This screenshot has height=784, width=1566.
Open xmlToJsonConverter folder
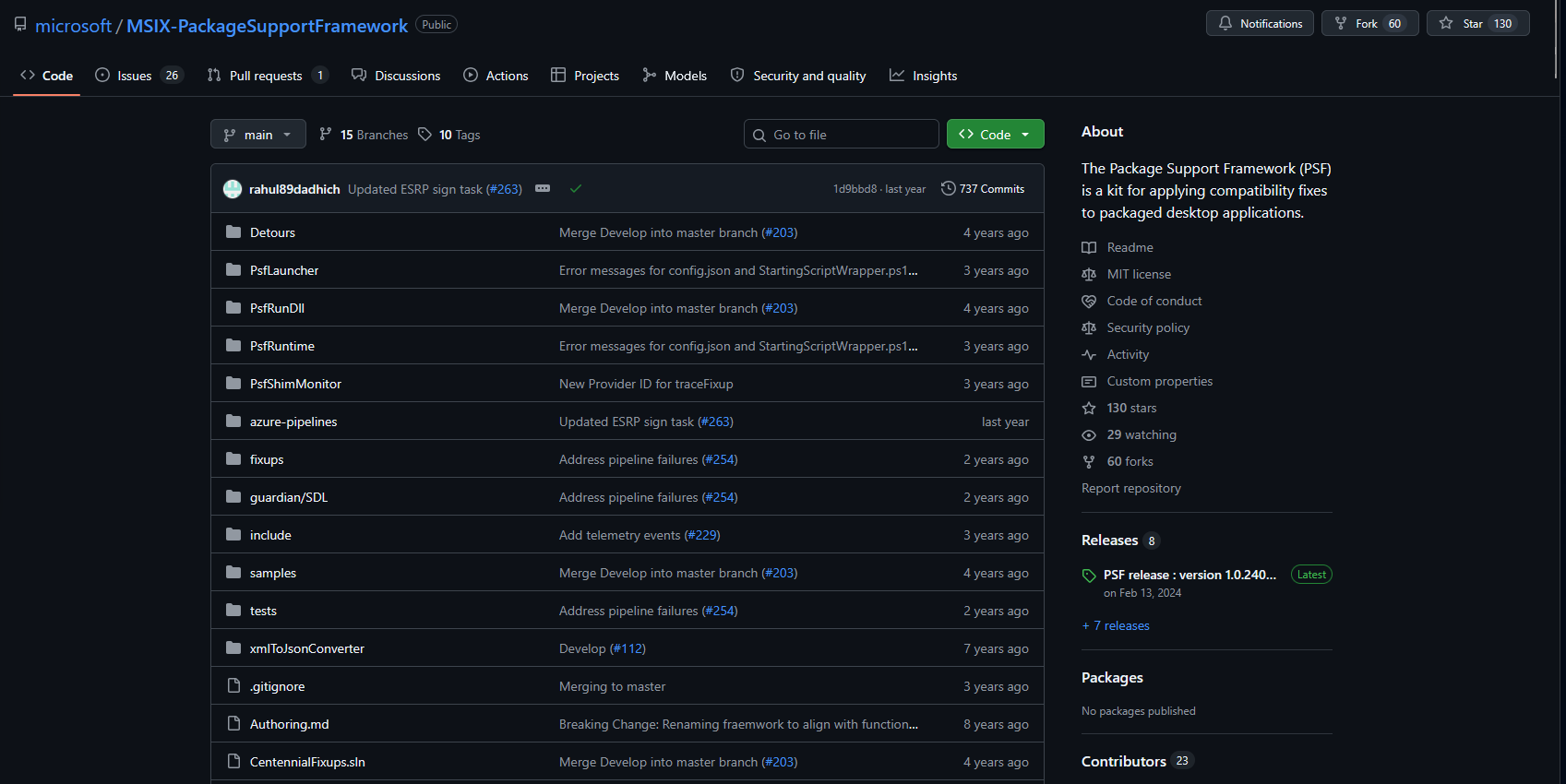click(307, 648)
